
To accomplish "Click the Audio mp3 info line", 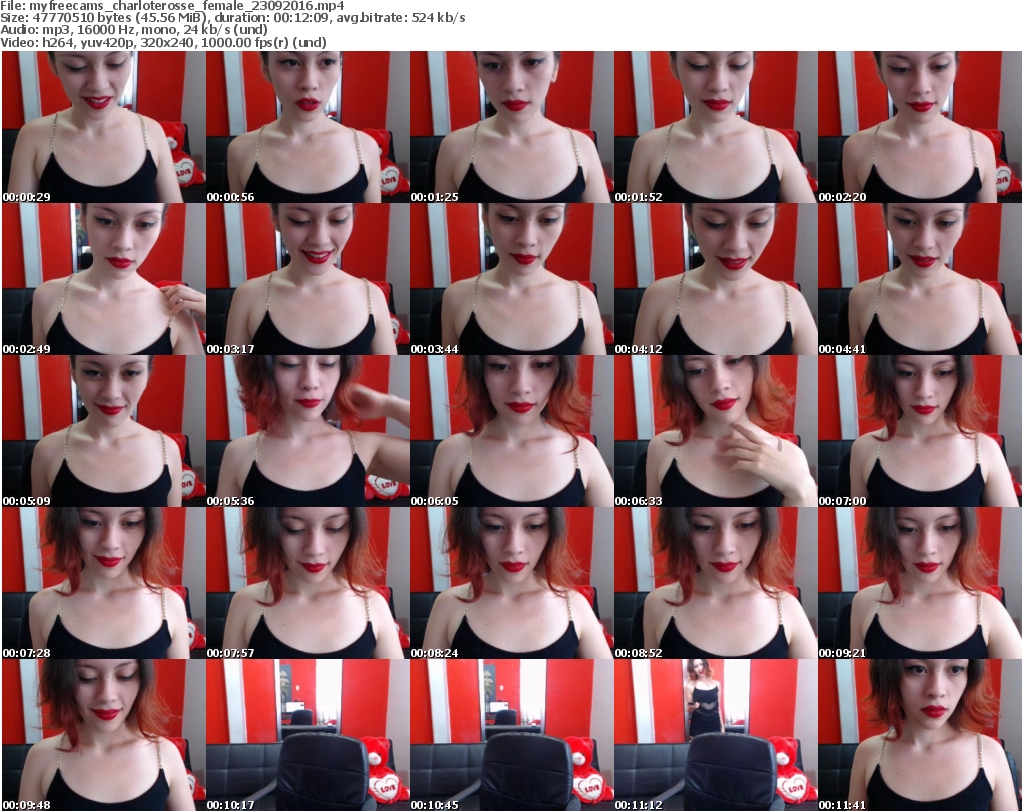I will coord(134,30).
